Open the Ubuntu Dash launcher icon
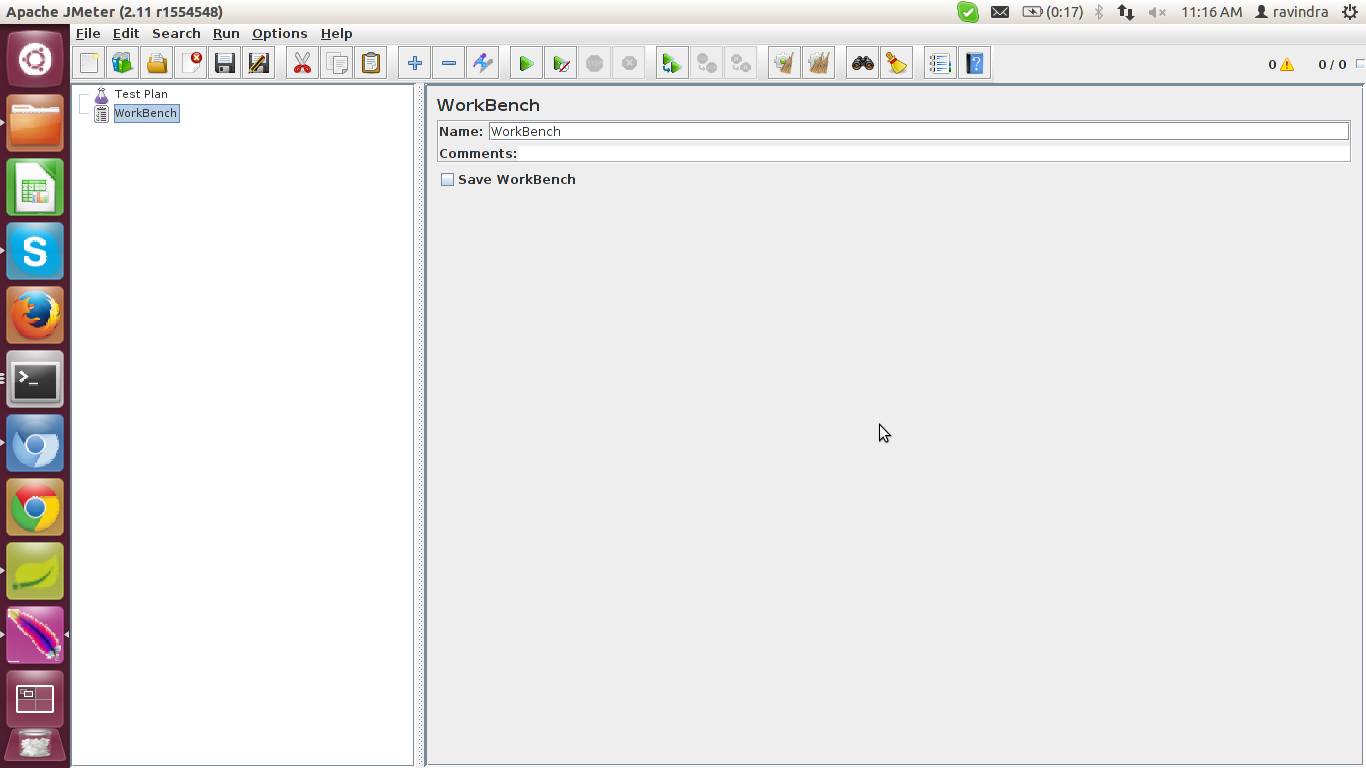The image size is (1366, 768). tap(35, 59)
